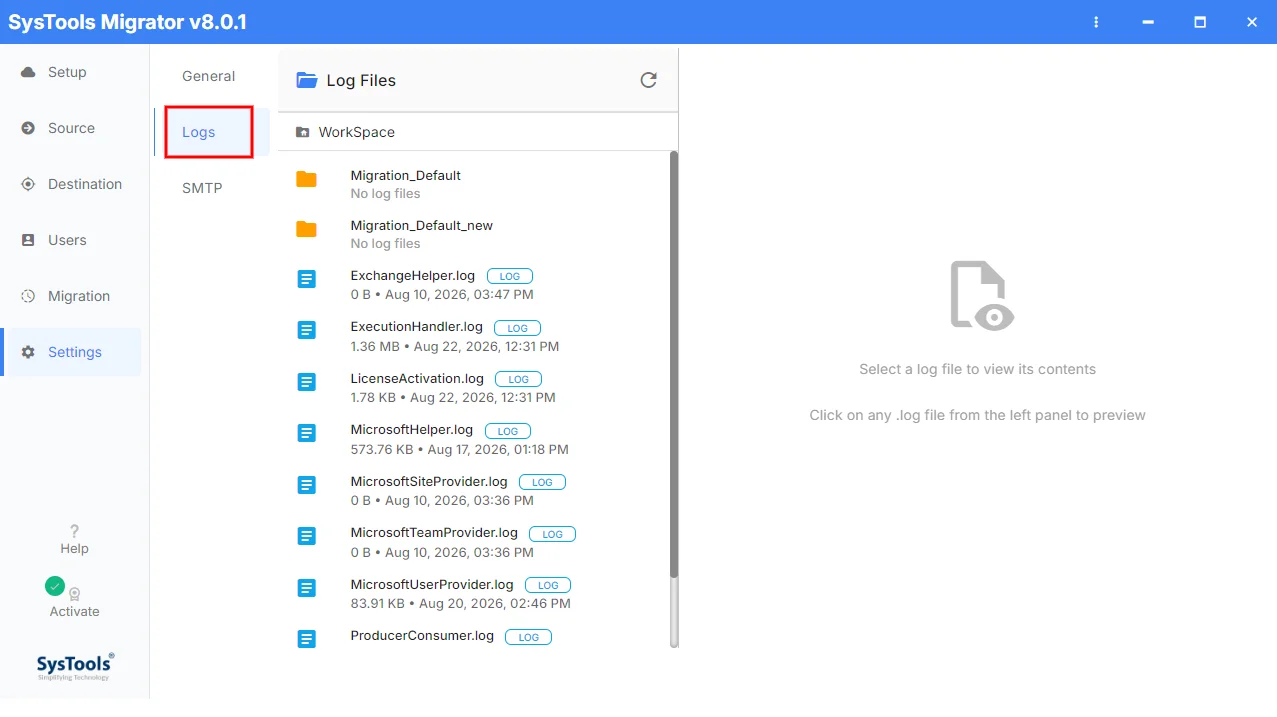The height and width of the screenshot is (717, 1277).
Task: Click the file preview eye icon in right panel
Action: coord(981,294)
